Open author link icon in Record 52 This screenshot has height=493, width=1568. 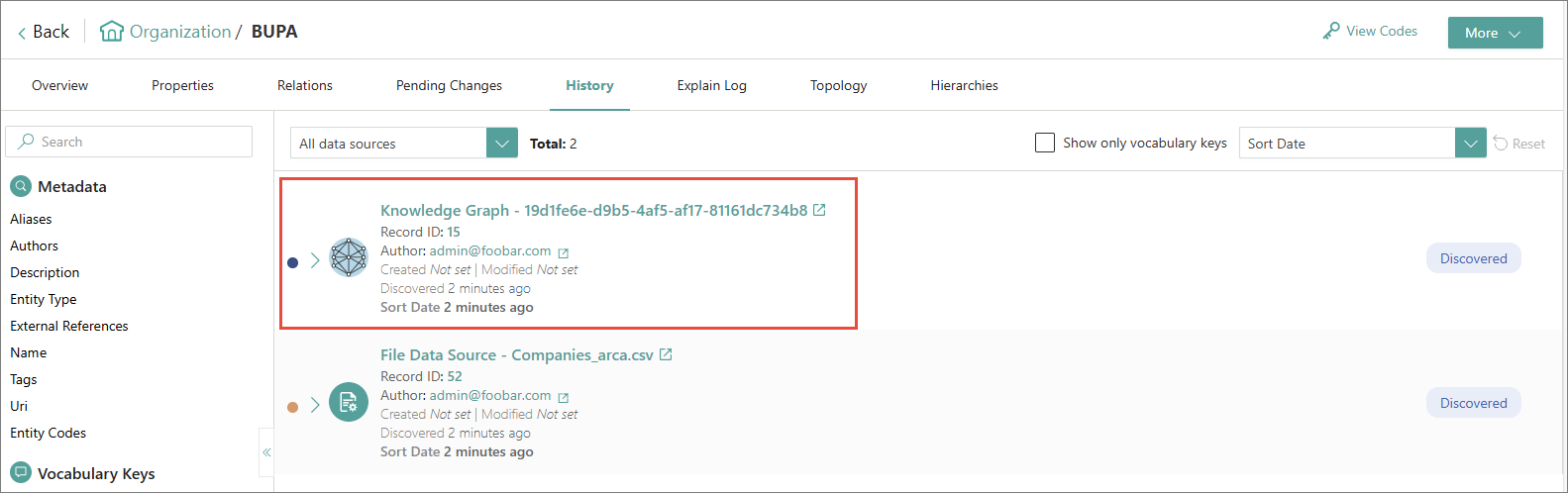pos(564,397)
